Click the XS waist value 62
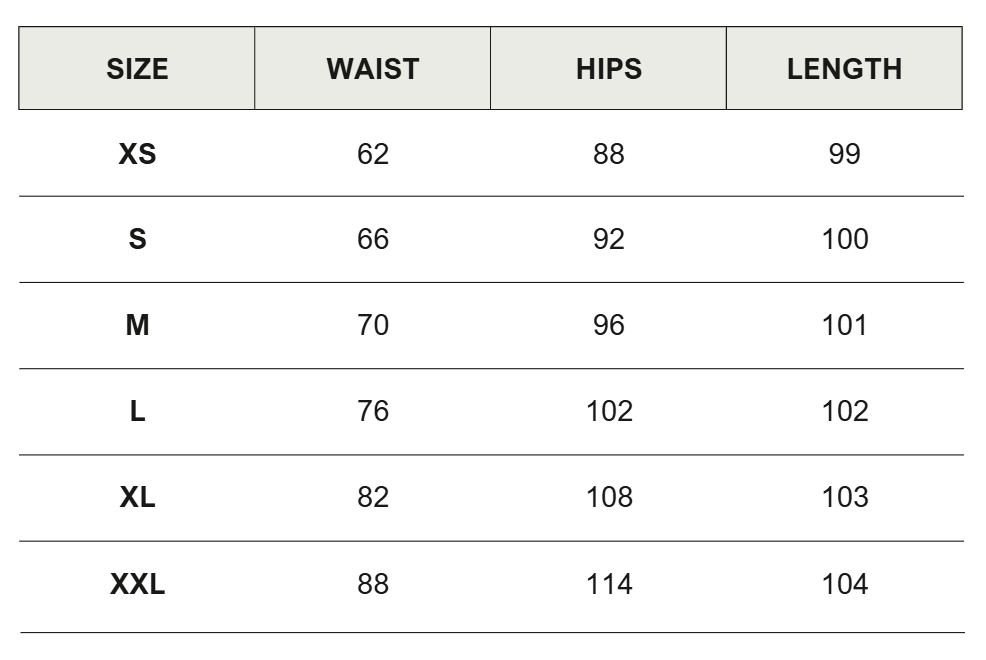Image resolution: width=986 pixels, height=660 pixels. tap(372, 154)
